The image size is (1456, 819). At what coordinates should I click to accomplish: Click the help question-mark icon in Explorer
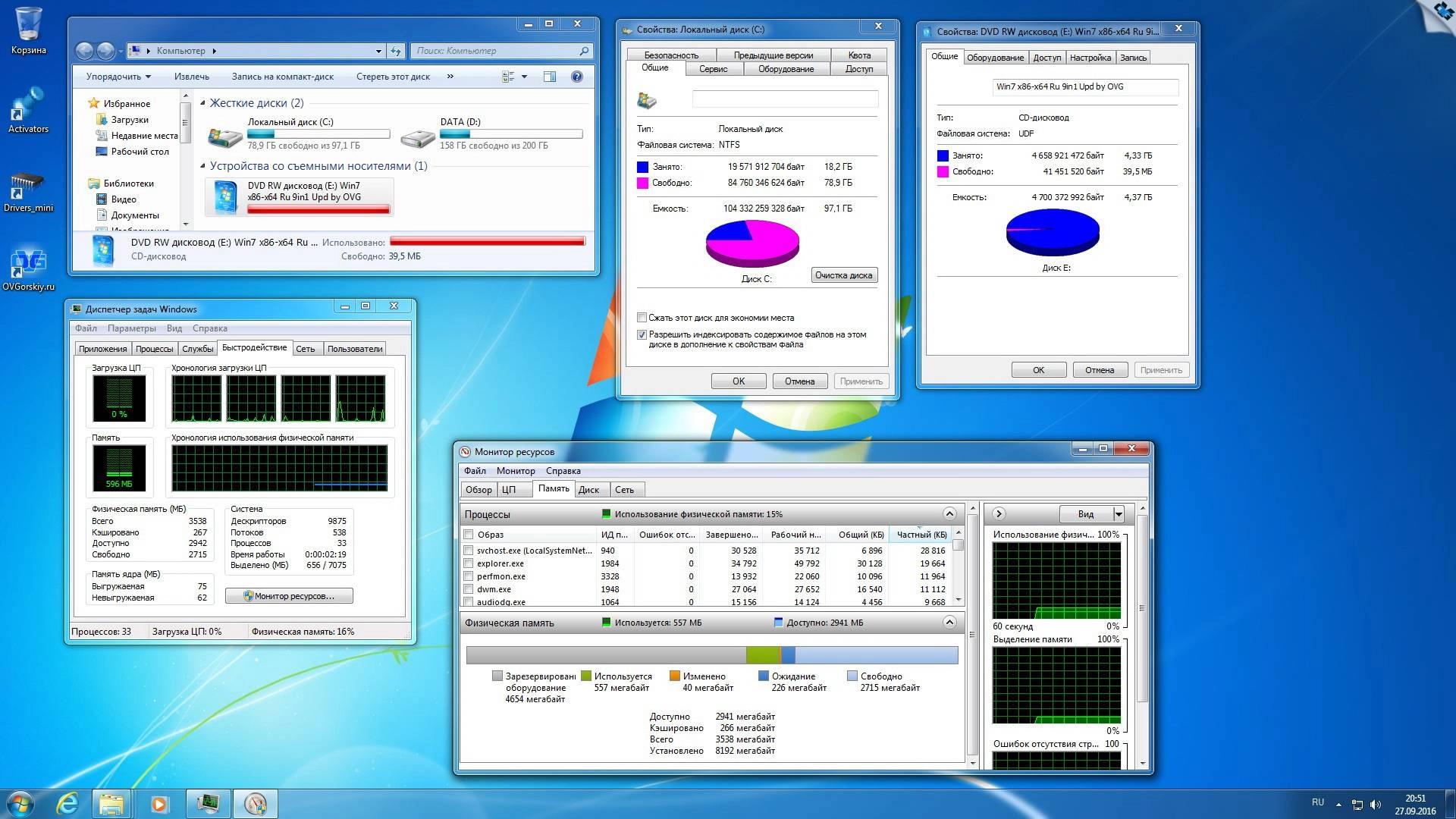click(576, 77)
